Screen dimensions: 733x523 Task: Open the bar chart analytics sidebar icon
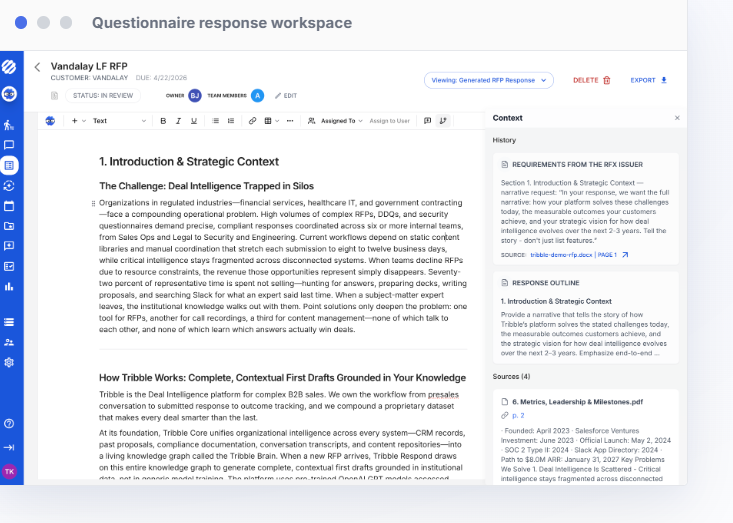point(9,287)
